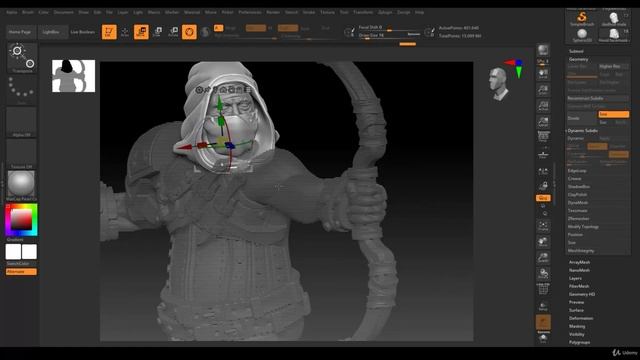Toggle PolyF line fill display
Screen dimensions: 640x360
(543, 289)
